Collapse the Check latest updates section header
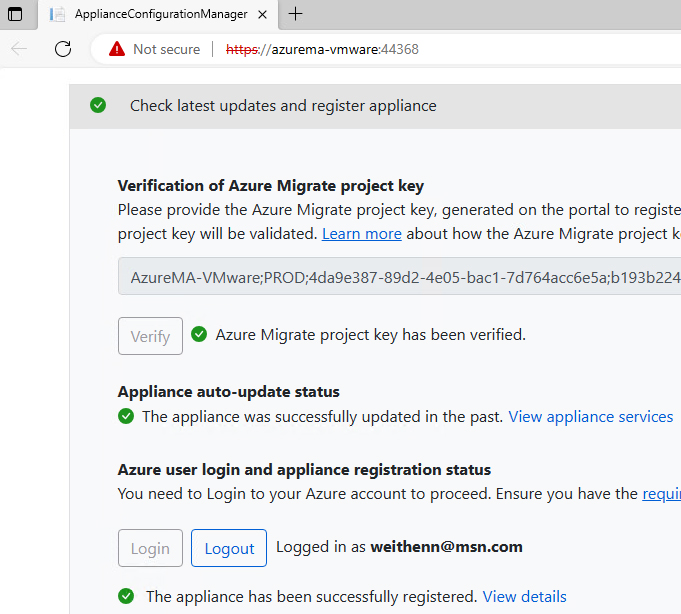Viewport: 681px width, 614px height. pos(283,106)
